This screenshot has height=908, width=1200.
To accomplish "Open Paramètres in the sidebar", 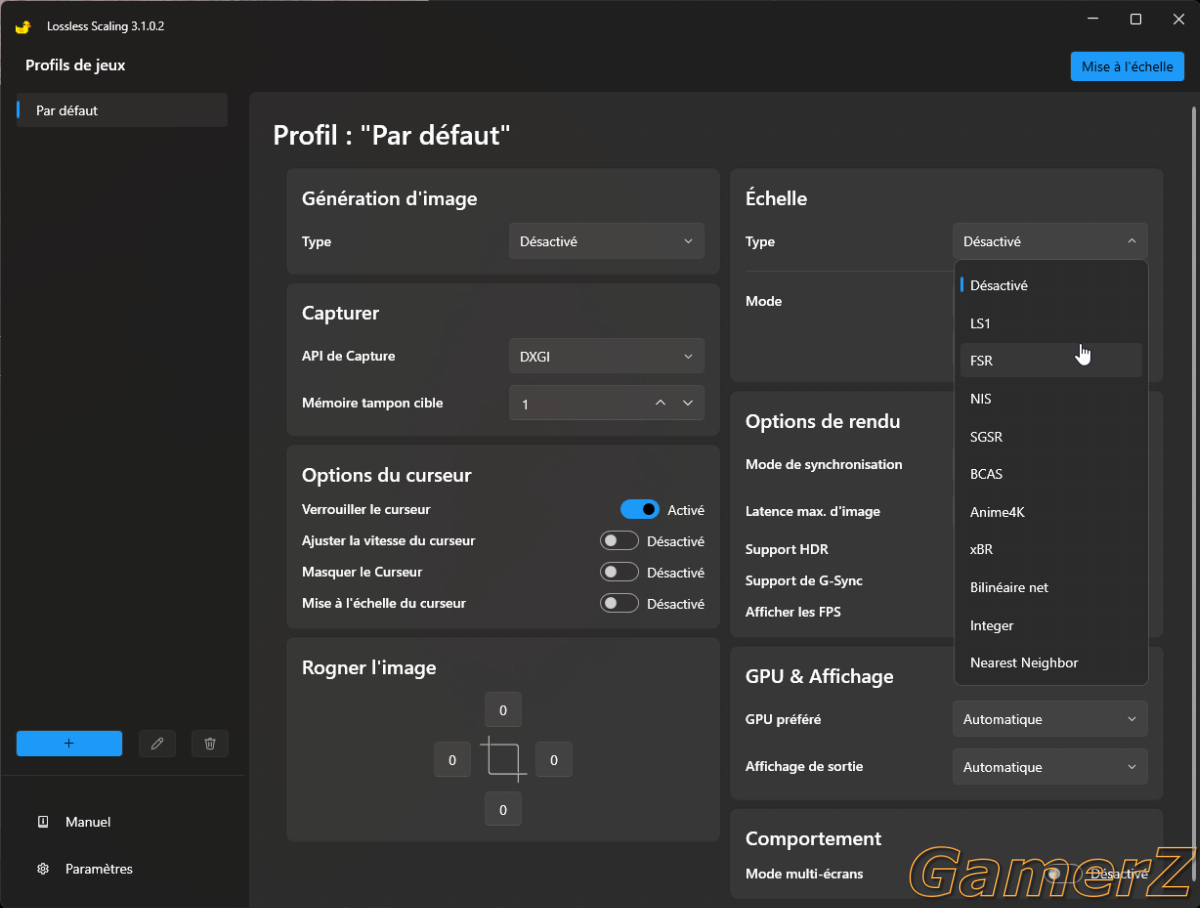I will pos(99,869).
